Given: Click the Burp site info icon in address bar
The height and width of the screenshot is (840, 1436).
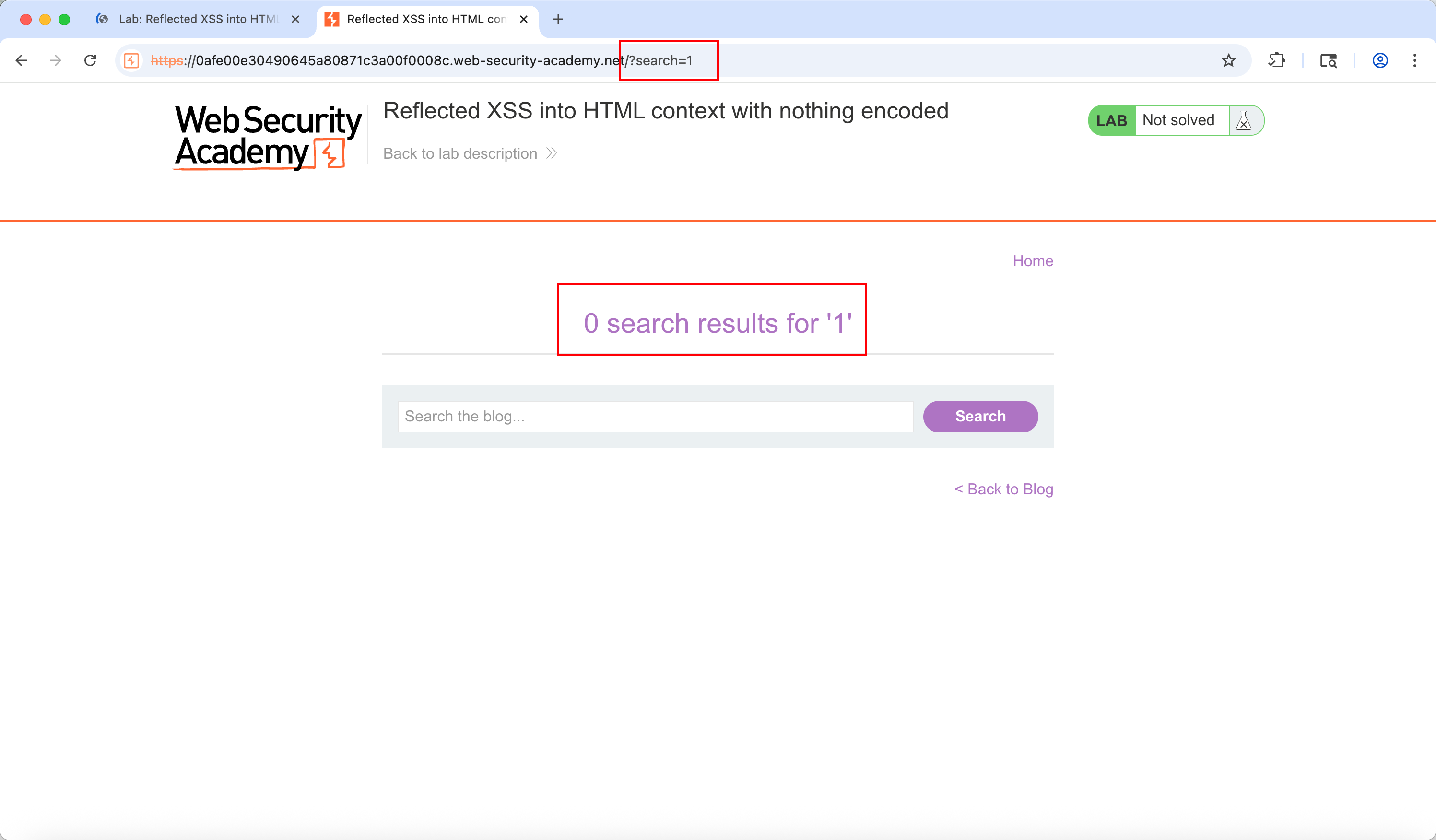Looking at the screenshot, I should point(131,60).
